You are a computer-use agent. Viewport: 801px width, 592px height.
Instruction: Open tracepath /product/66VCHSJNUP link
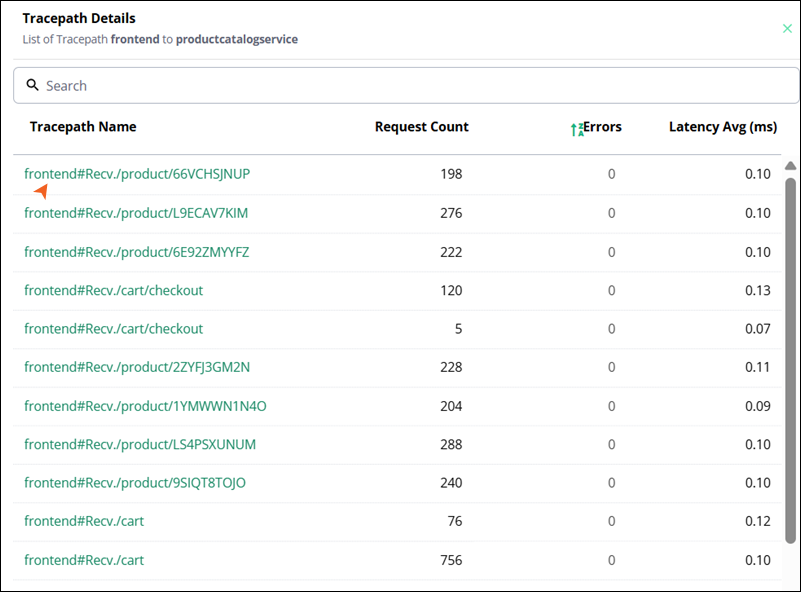click(137, 174)
